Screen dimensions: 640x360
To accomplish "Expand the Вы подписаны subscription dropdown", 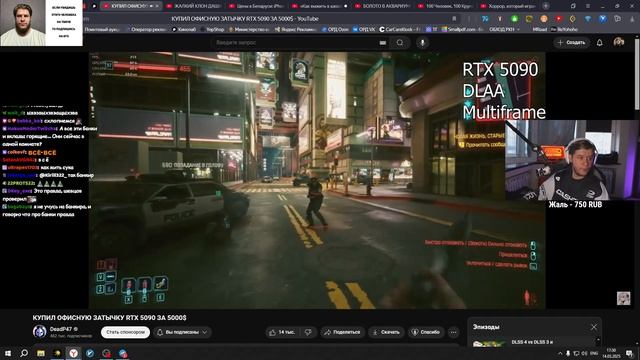I will [x=182, y=332].
